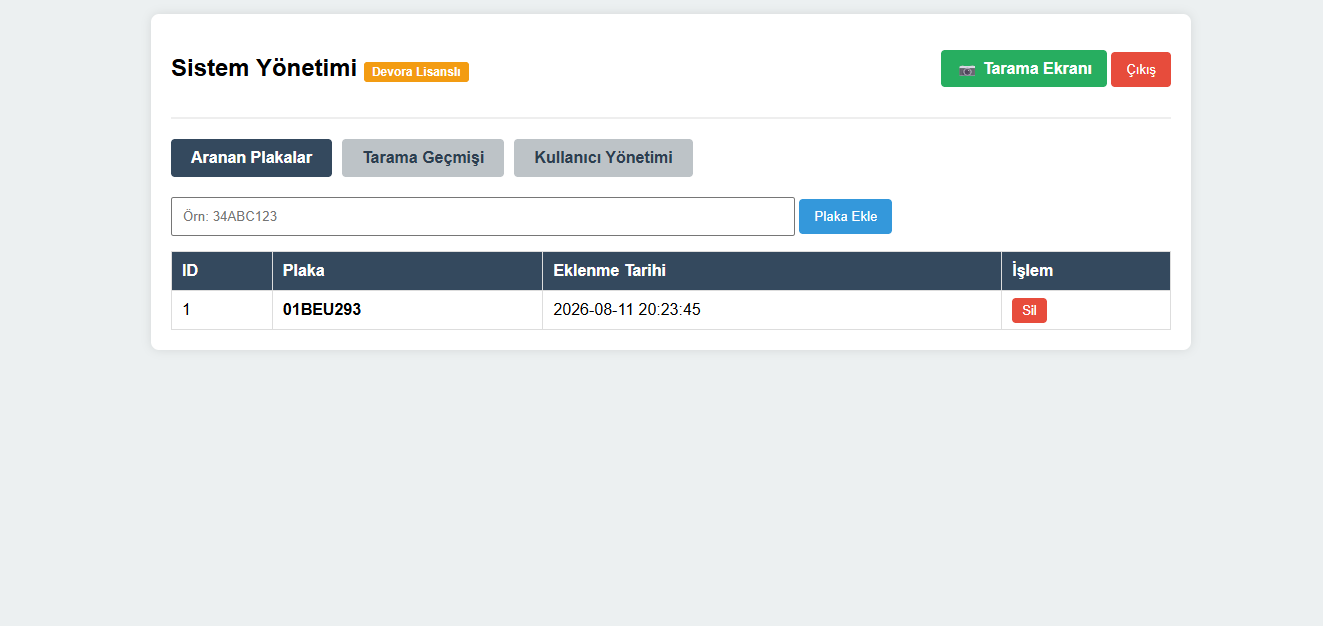Click the Devora Lisanslı badge
Image resolution: width=1323 pixels, height=626 pixels.
click(416, 72)
